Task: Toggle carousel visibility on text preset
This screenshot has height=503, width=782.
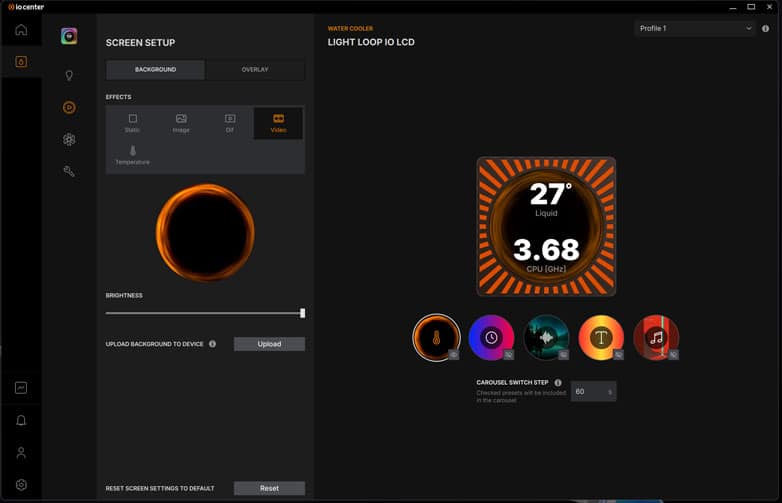Action: 618,354
